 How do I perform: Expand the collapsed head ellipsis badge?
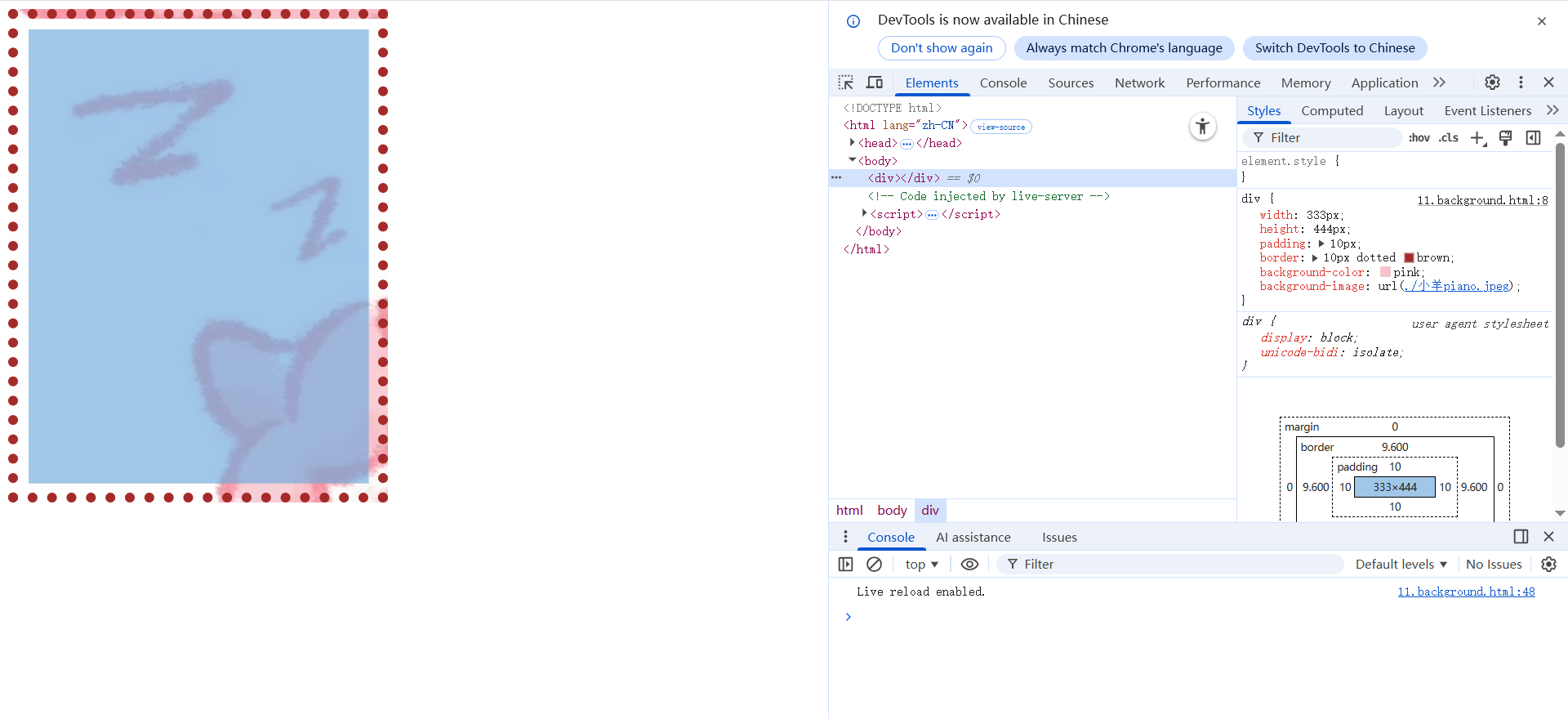click(906, 144)
